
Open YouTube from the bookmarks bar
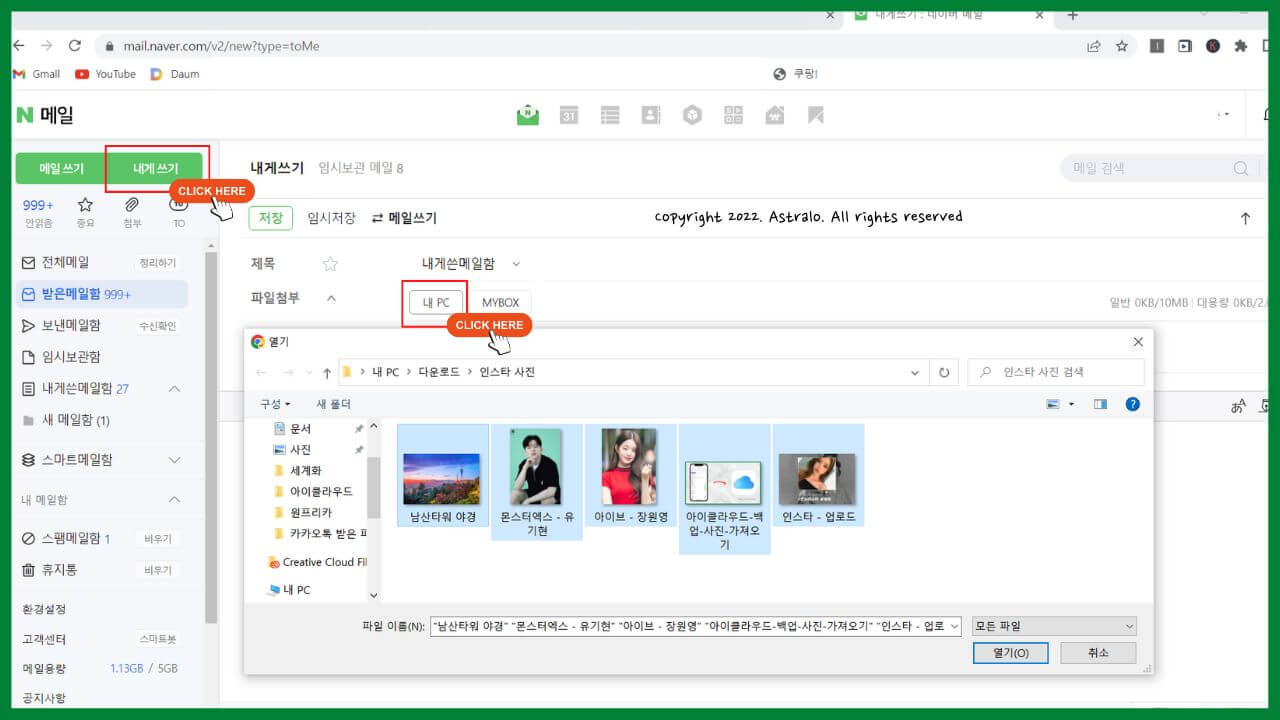(106, 73)
